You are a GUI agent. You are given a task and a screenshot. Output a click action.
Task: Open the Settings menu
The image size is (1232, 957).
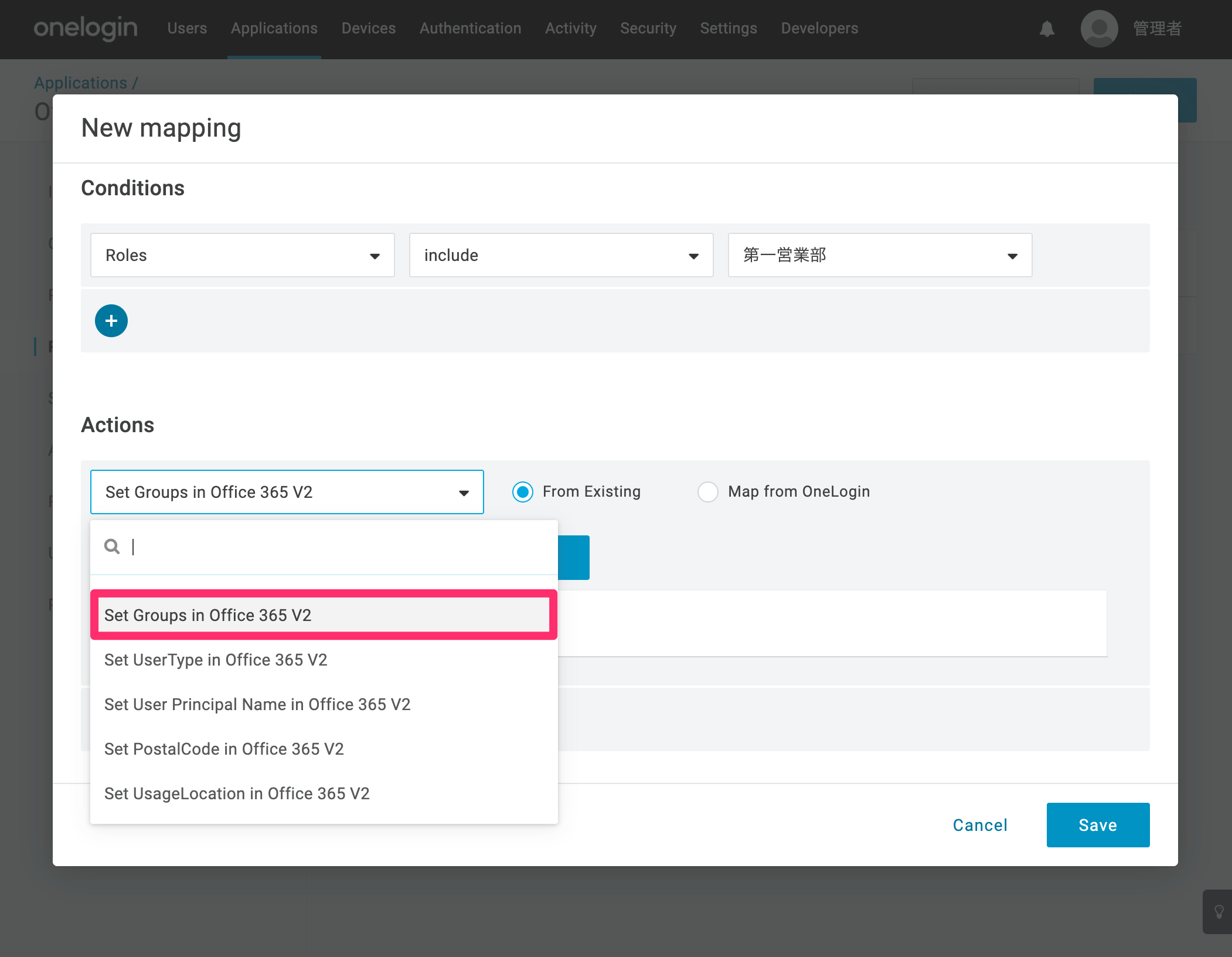(x=729, y=28)
